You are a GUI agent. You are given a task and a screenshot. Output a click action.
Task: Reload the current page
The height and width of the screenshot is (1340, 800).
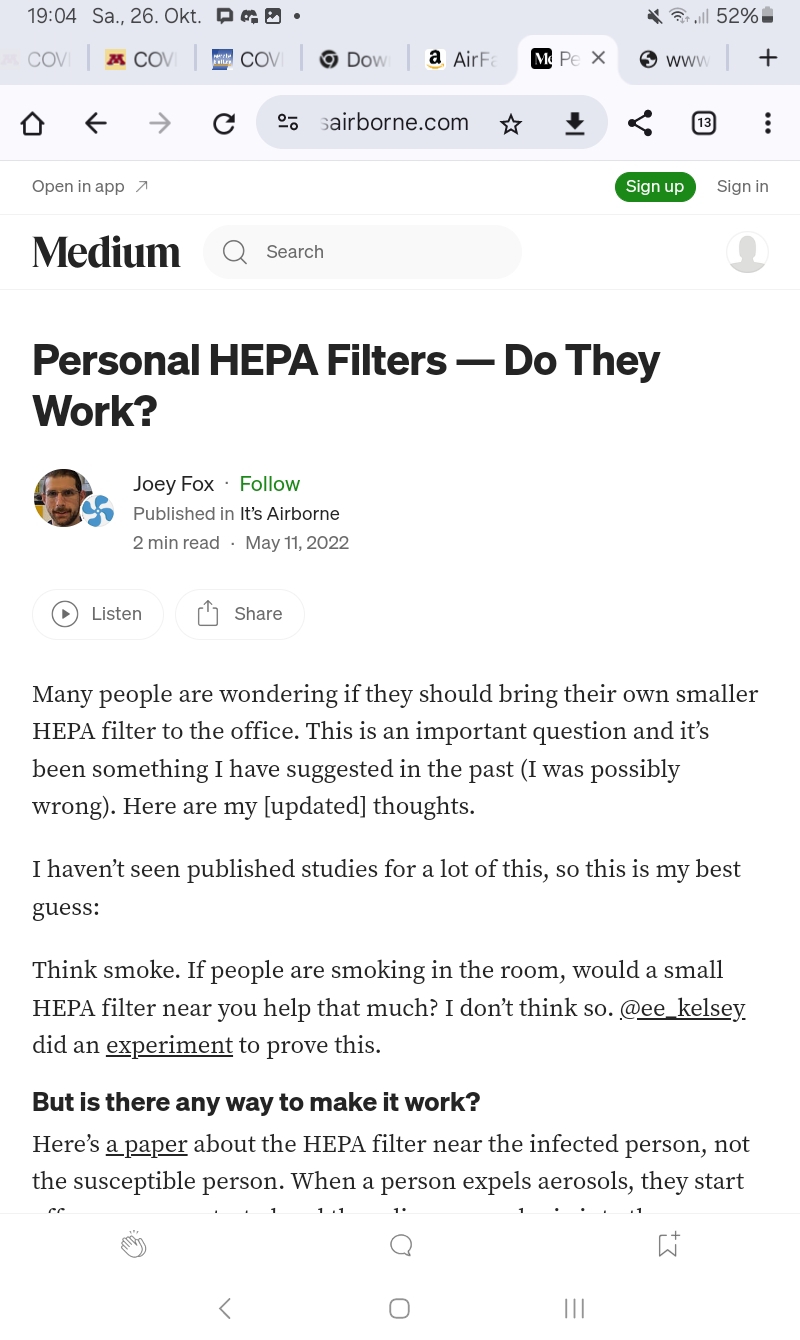coord(224,123)
